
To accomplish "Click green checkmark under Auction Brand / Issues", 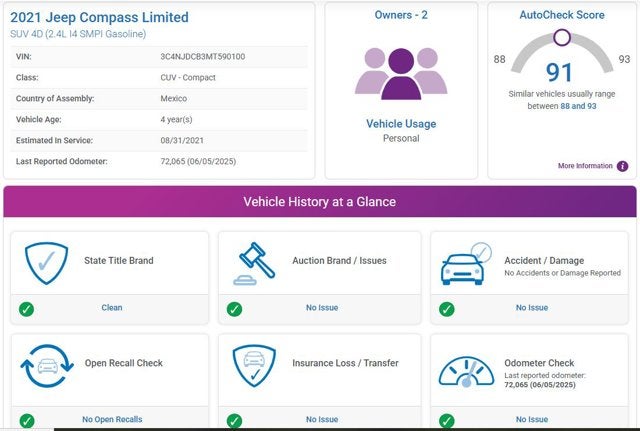I will 235,308.
